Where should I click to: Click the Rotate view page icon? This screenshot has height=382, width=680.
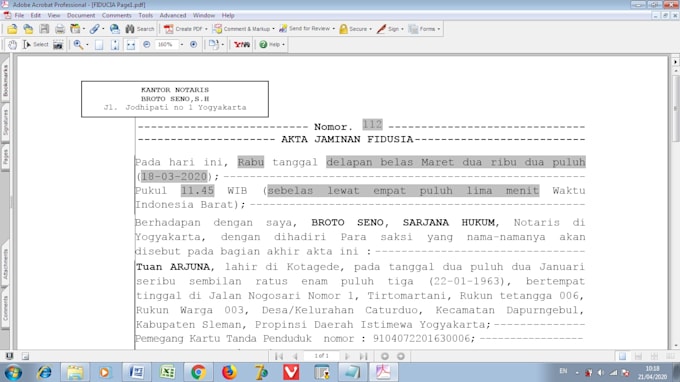(213, 45)
